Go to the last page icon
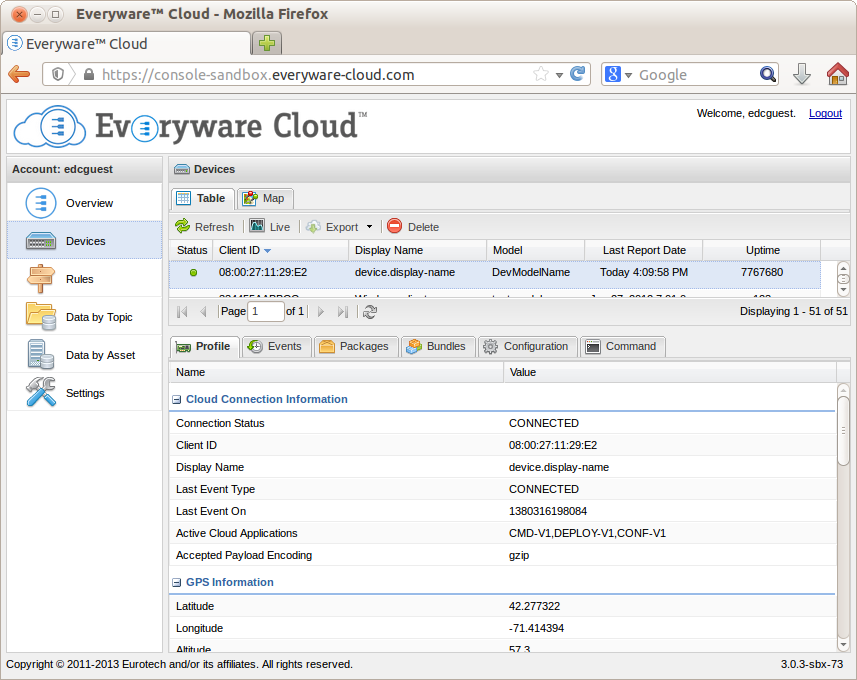 [x=343, y=312]
